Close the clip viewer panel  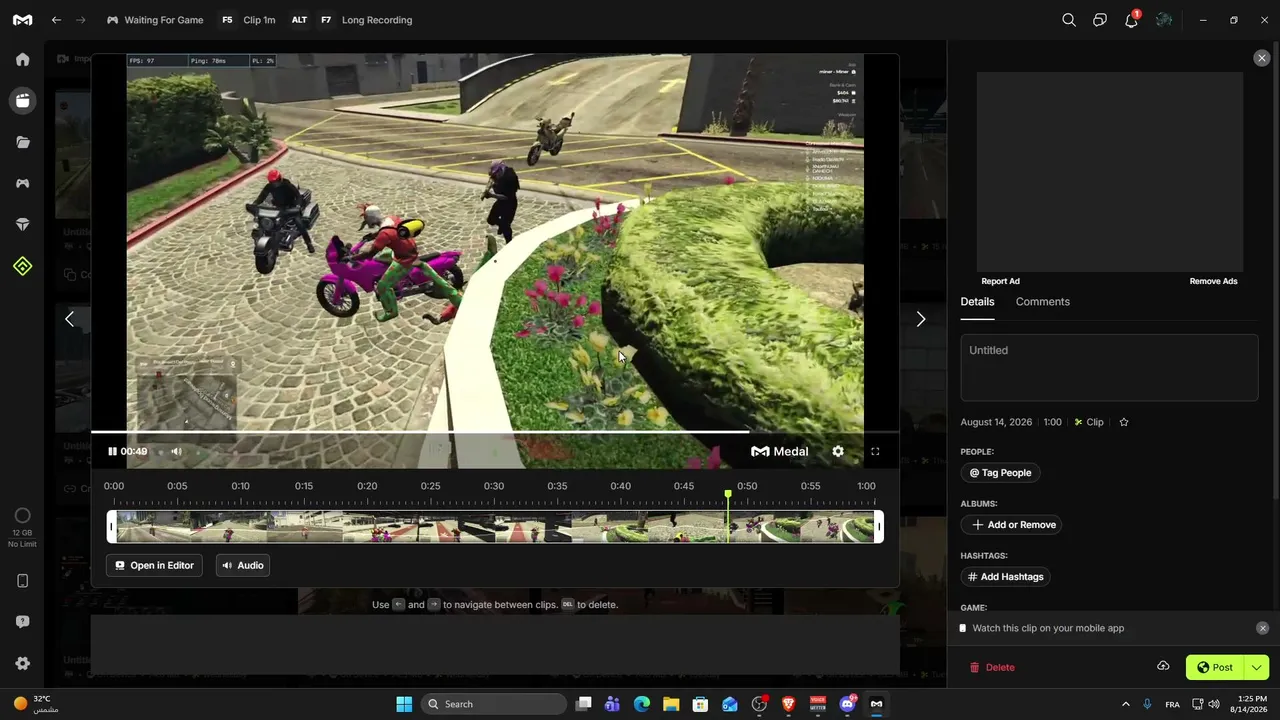(x=1262, y=58)
